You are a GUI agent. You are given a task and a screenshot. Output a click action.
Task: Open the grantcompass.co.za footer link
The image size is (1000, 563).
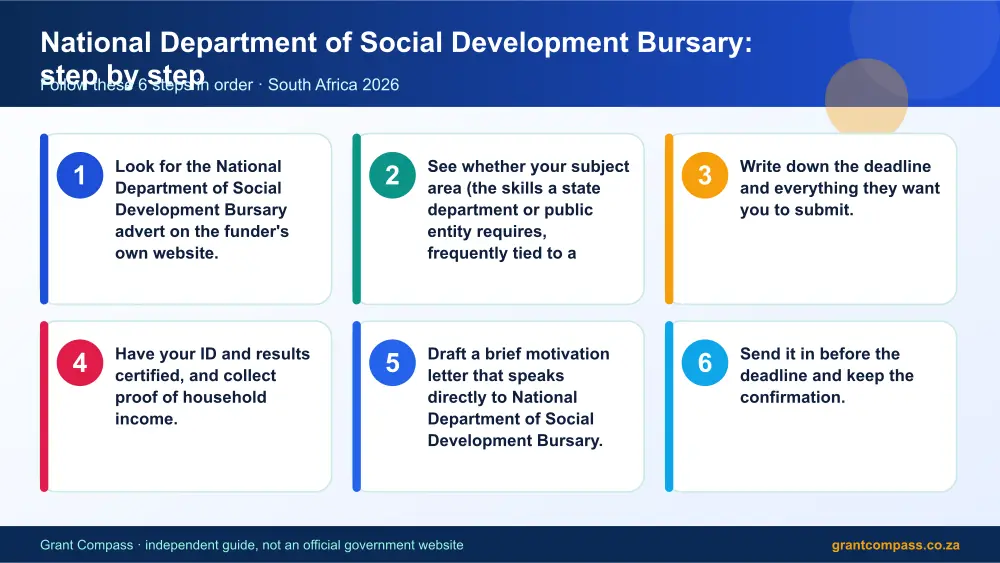point(895,545)
